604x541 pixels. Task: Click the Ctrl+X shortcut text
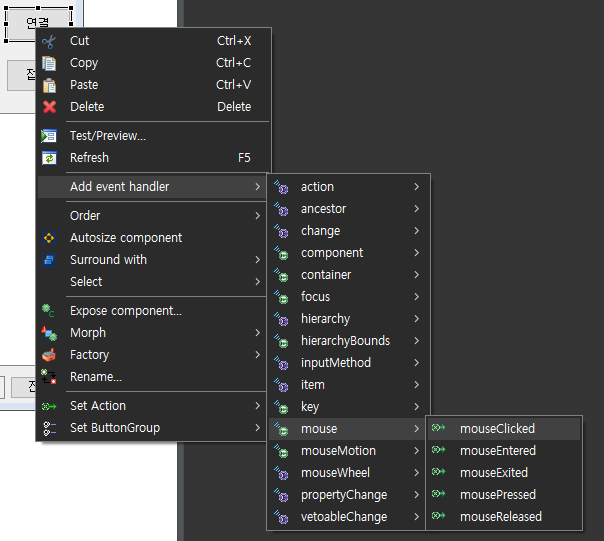tap(234, 41)
